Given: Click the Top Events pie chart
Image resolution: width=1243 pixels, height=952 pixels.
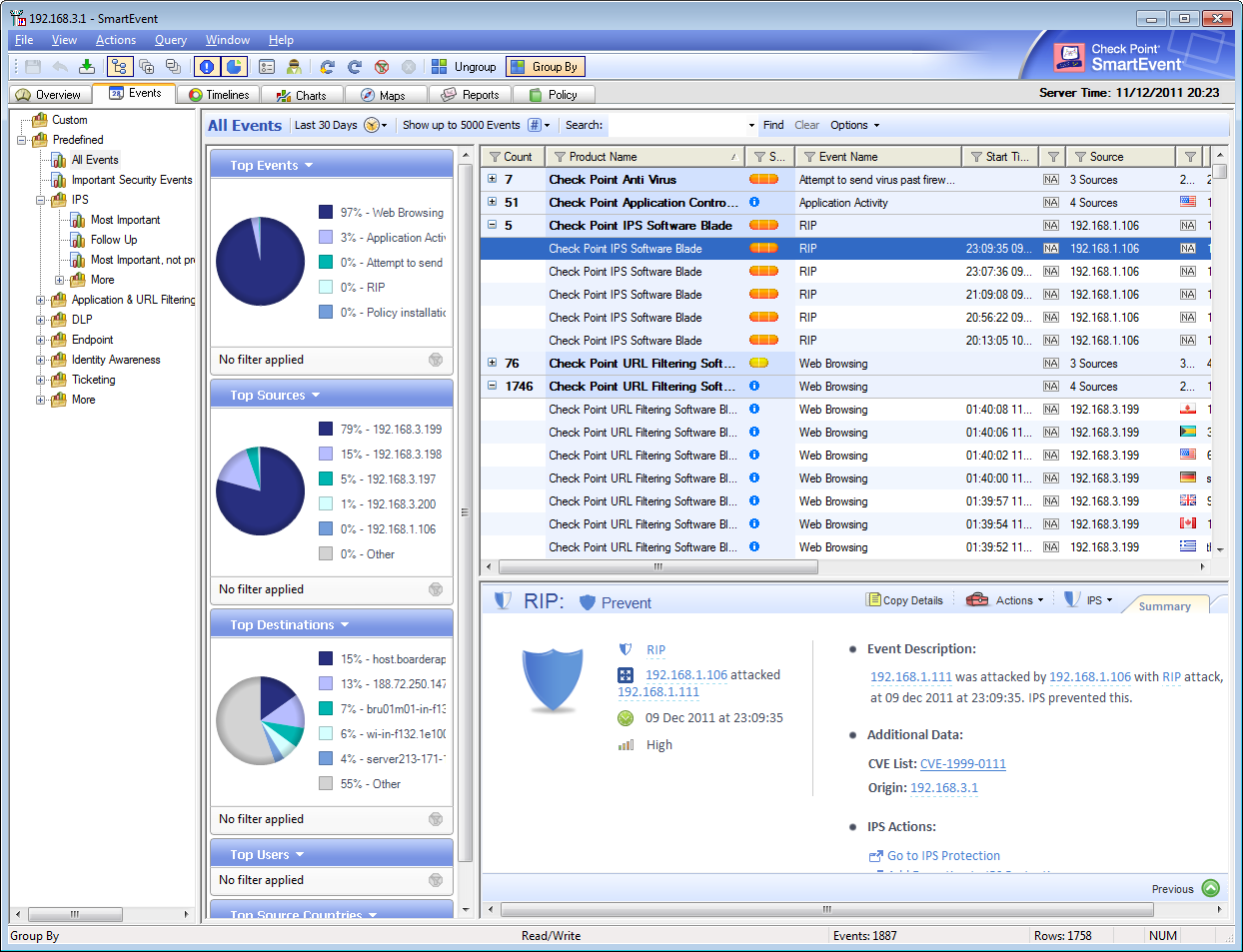Looking at the screenshot, I should [261, 262].
